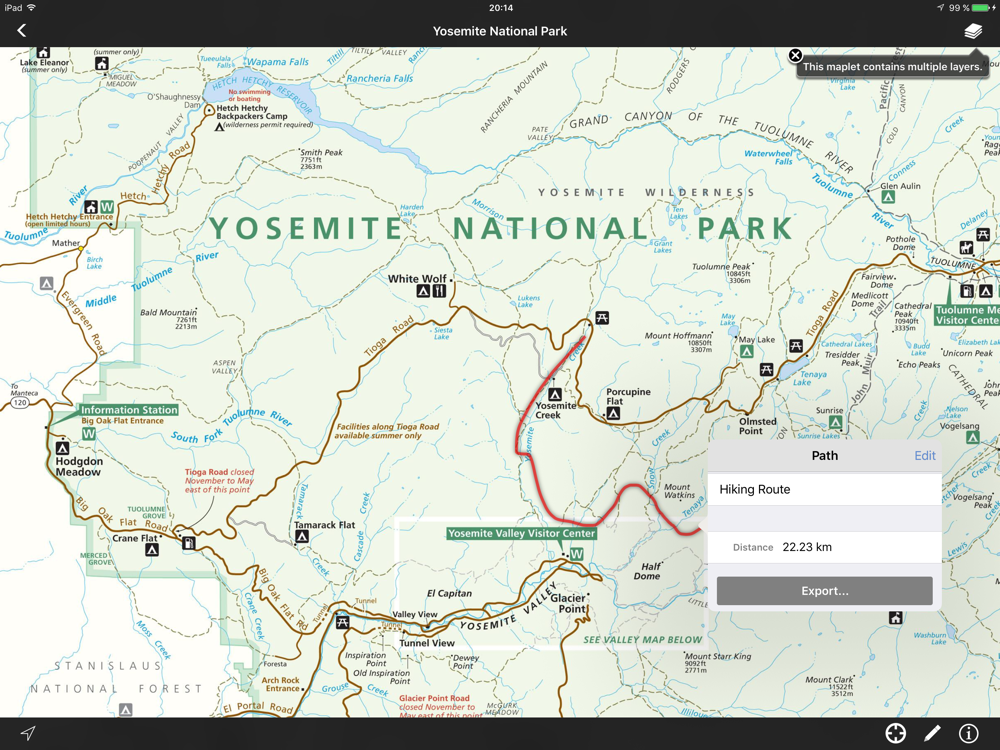Tap the Yosemite Creek campground icon
Screen dimensions: 1000x750
pos(555,394)
